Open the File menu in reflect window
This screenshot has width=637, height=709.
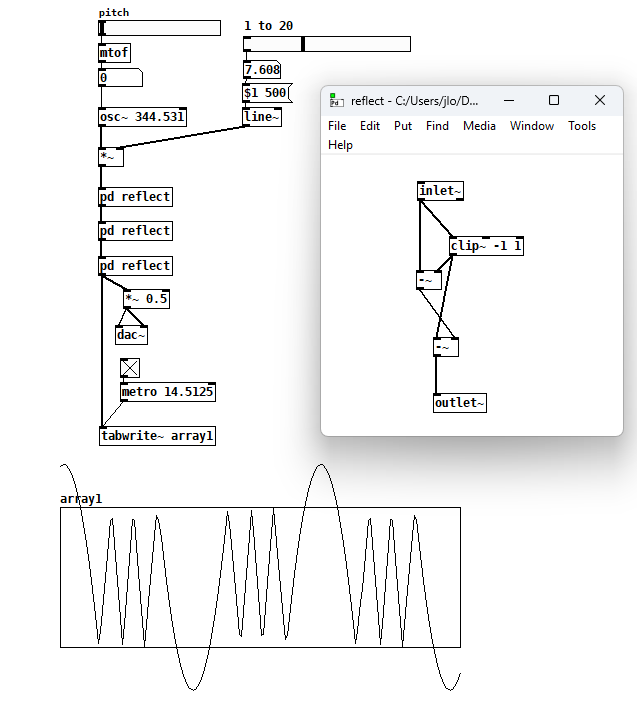point(337,126)
